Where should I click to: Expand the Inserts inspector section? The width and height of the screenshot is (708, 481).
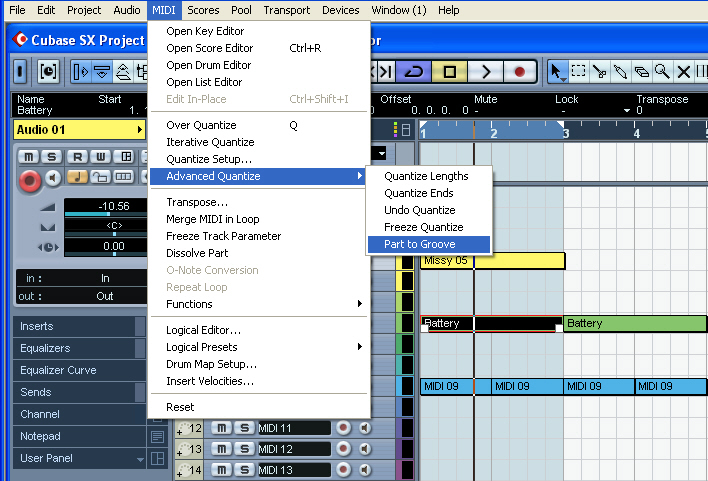click(79, 326)
